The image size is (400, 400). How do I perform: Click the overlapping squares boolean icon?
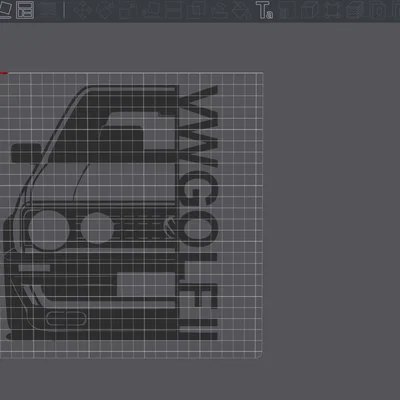pos(196,10)
